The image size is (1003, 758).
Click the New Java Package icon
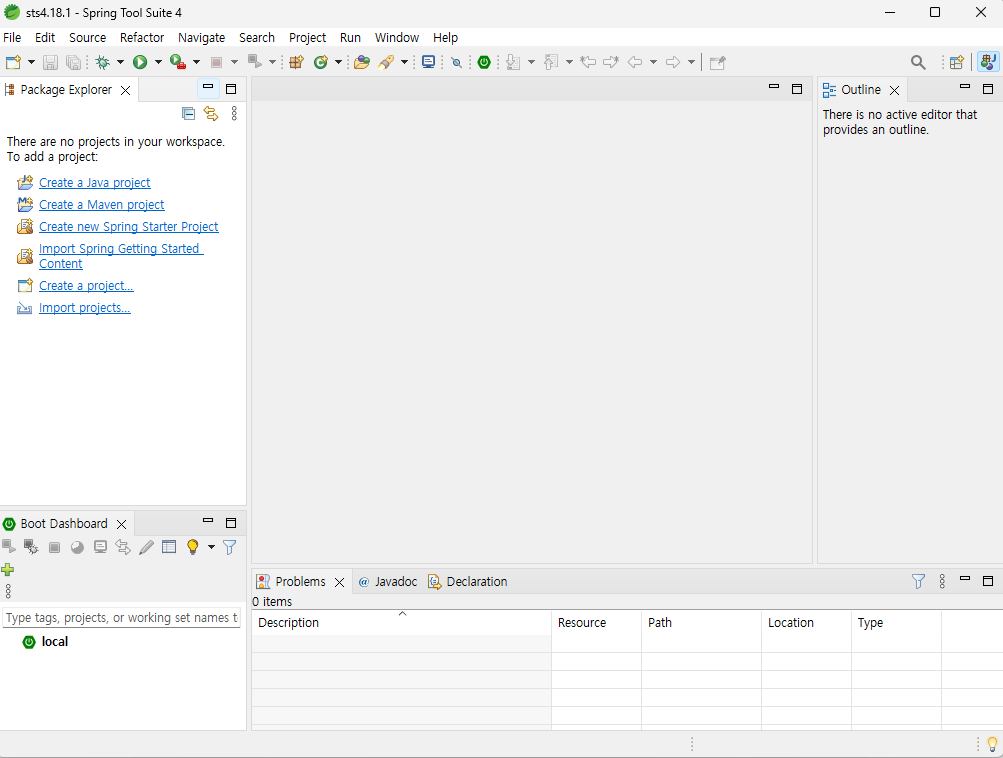pyautogui.click(x=296, y=62)
